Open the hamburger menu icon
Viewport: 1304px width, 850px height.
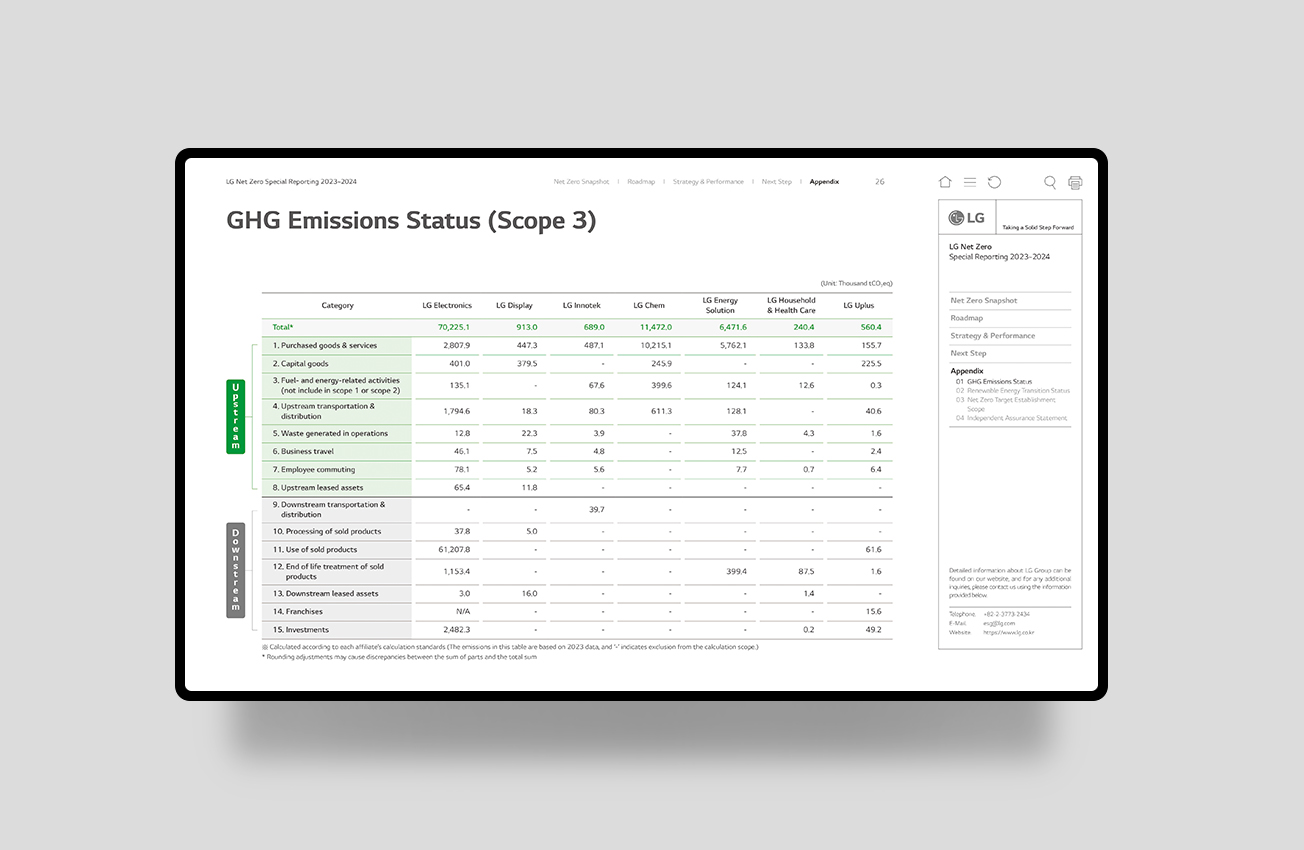(970, 182)
